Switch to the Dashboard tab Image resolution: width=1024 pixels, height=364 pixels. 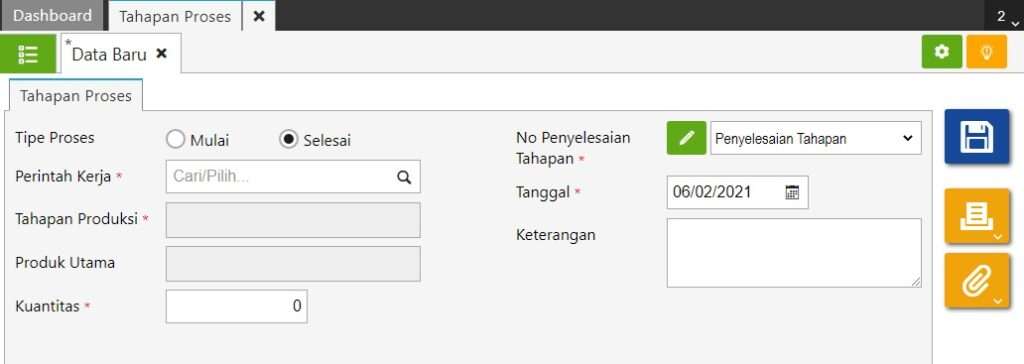52,16
